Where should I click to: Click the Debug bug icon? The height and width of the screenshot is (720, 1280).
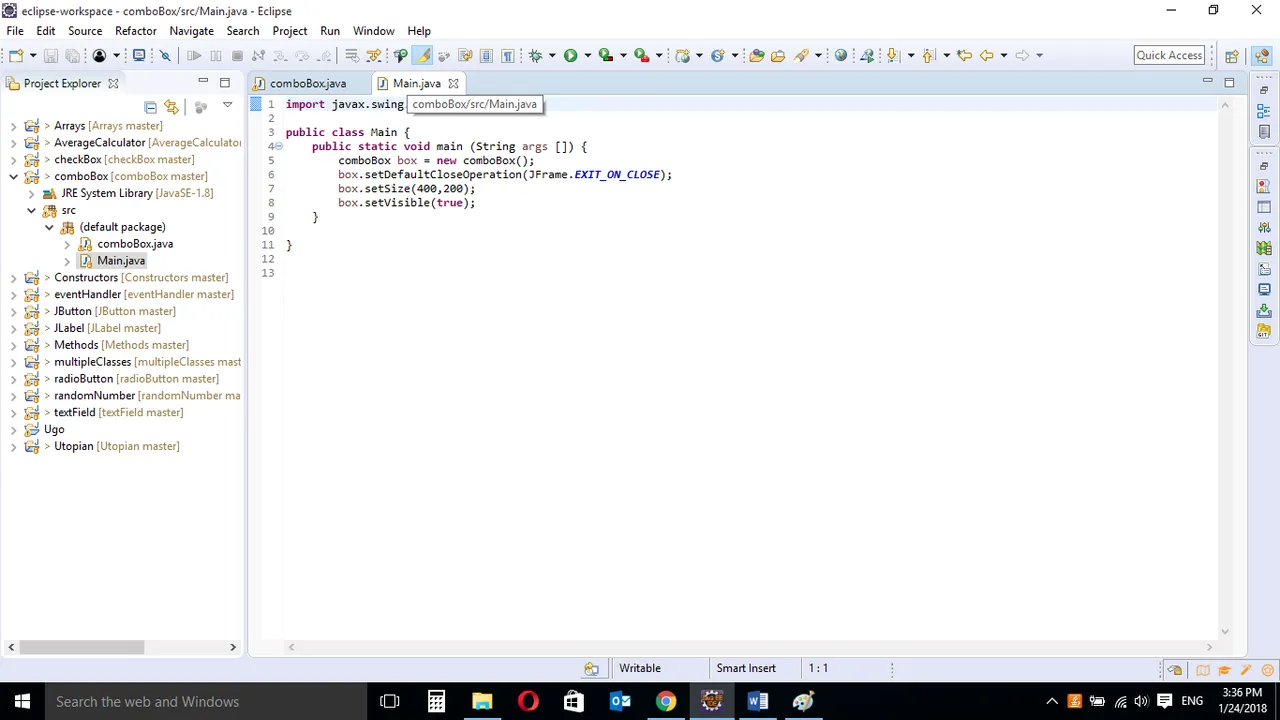tap(535, 55)
